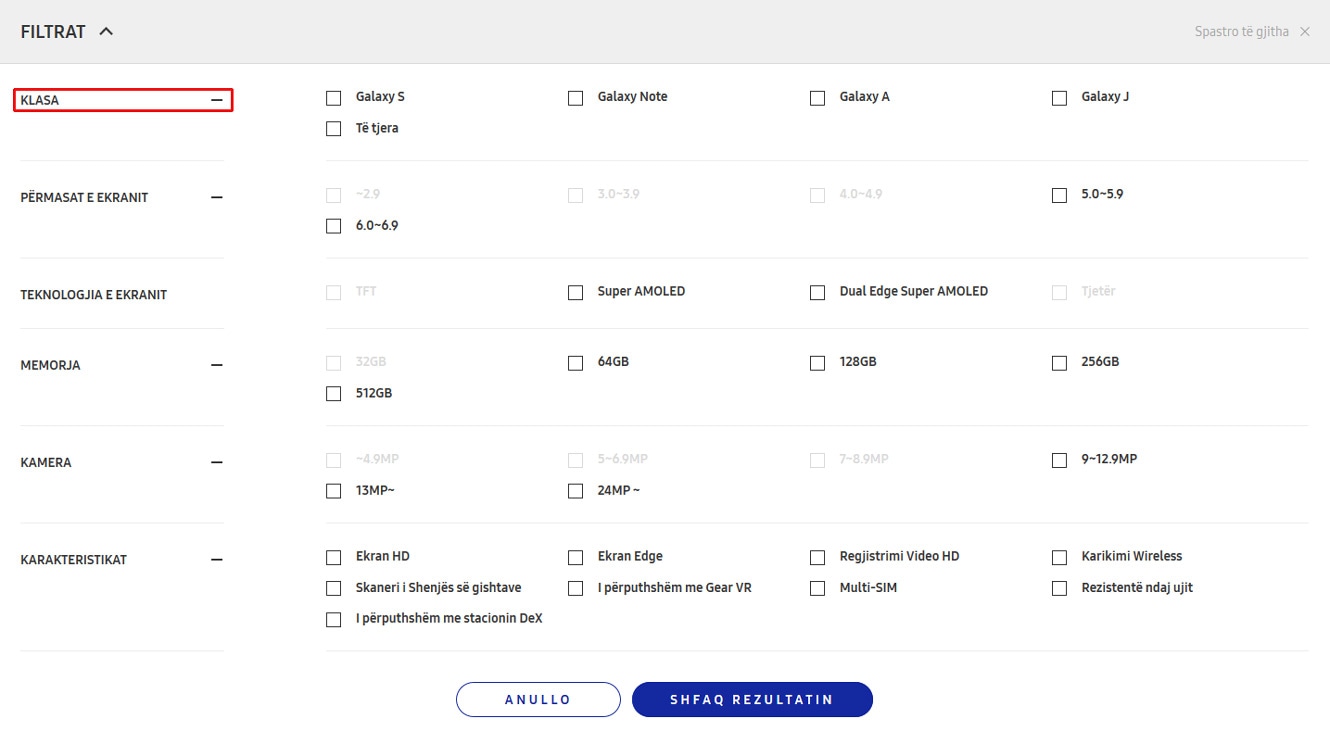This screenshot has width=1330, height=744.
Task: Select the 24MP~ camera checkbox
Action: [x=576, y=491]
